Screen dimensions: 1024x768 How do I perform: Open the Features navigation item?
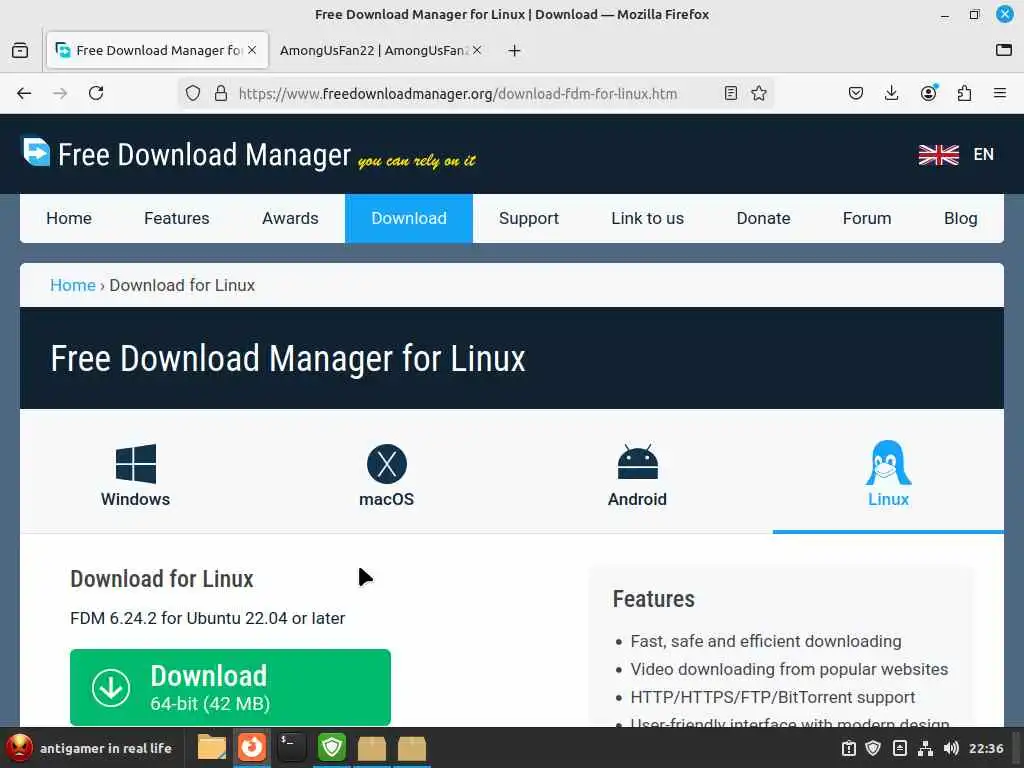point(177,219)
